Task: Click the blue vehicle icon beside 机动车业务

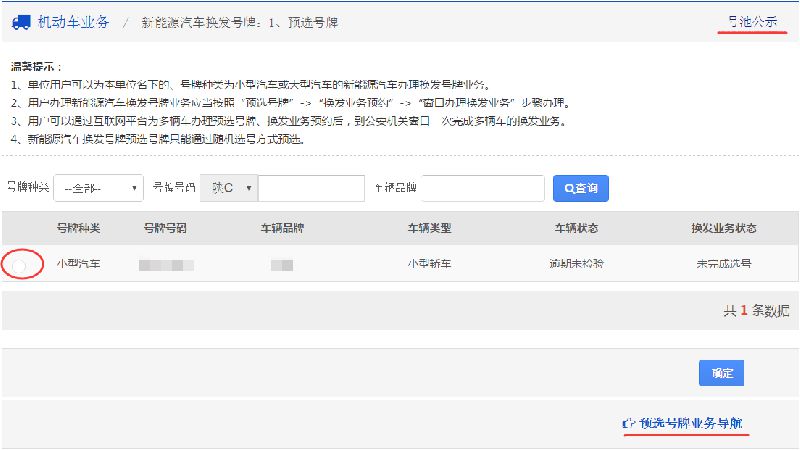Action: tap(21, 22)
